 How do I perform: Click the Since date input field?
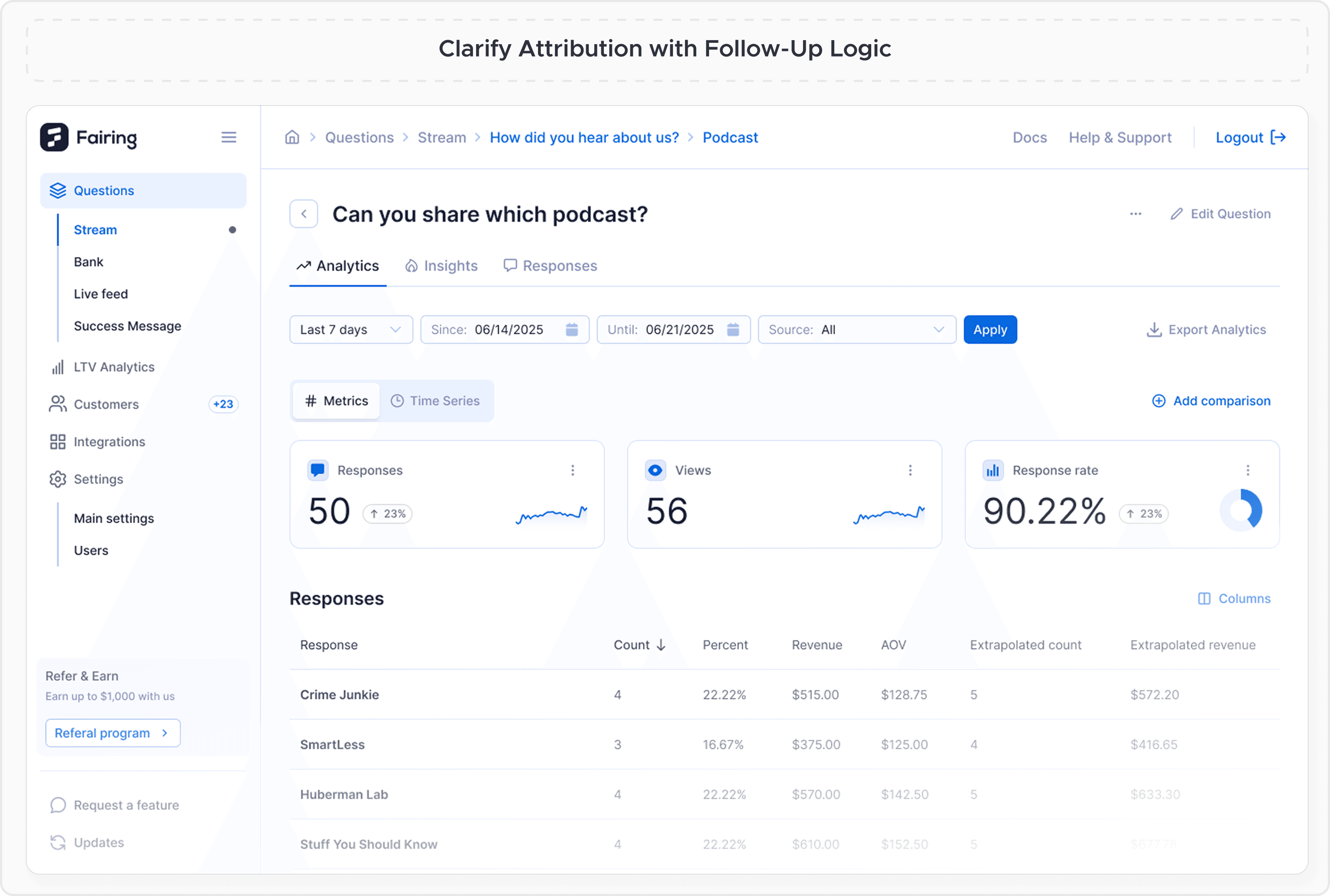coord(505,330)
